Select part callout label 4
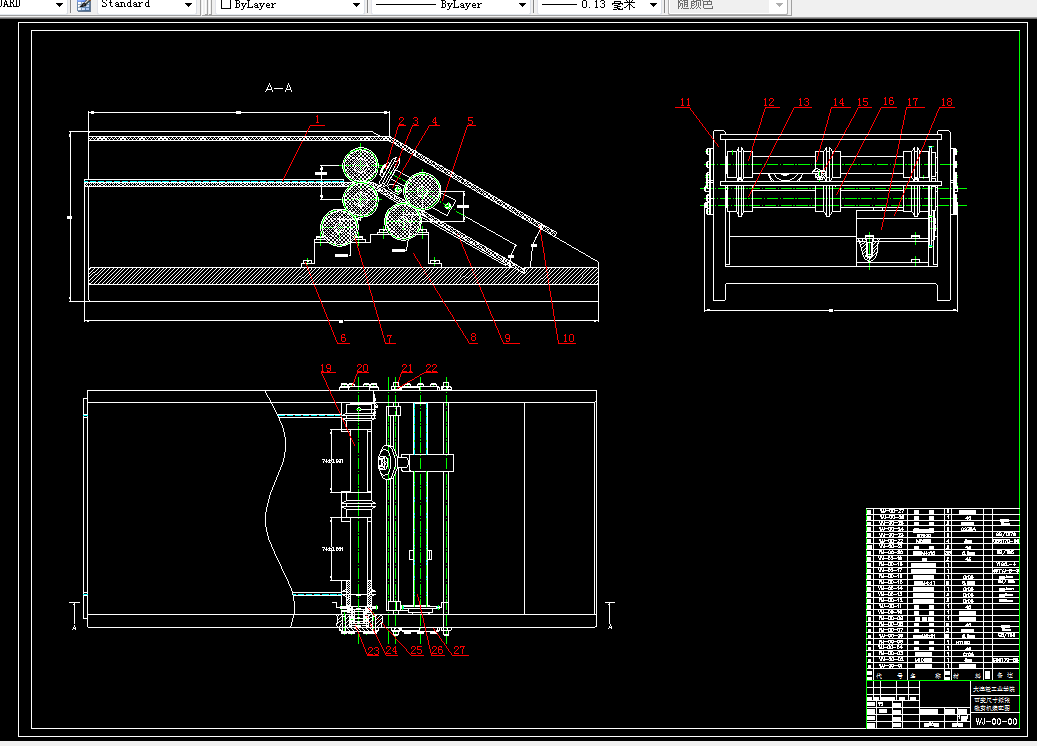 coord(435,121)
